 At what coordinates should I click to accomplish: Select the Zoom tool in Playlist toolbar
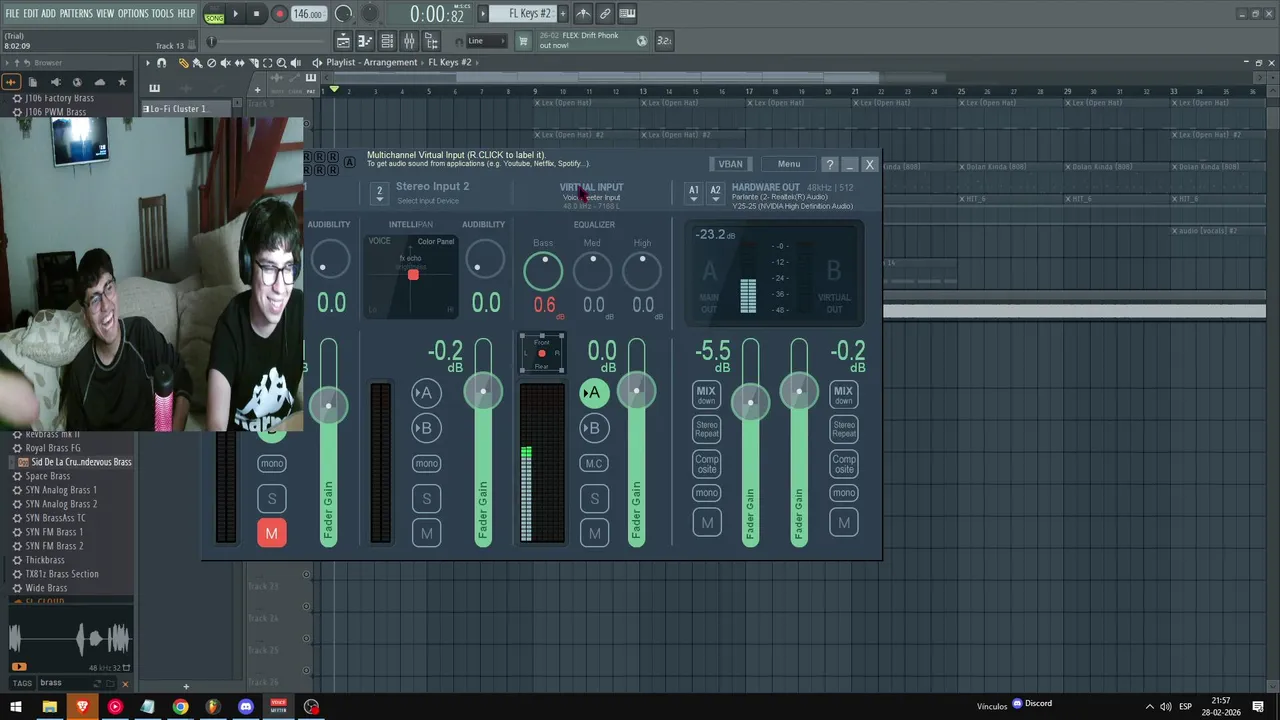(281, 63)
